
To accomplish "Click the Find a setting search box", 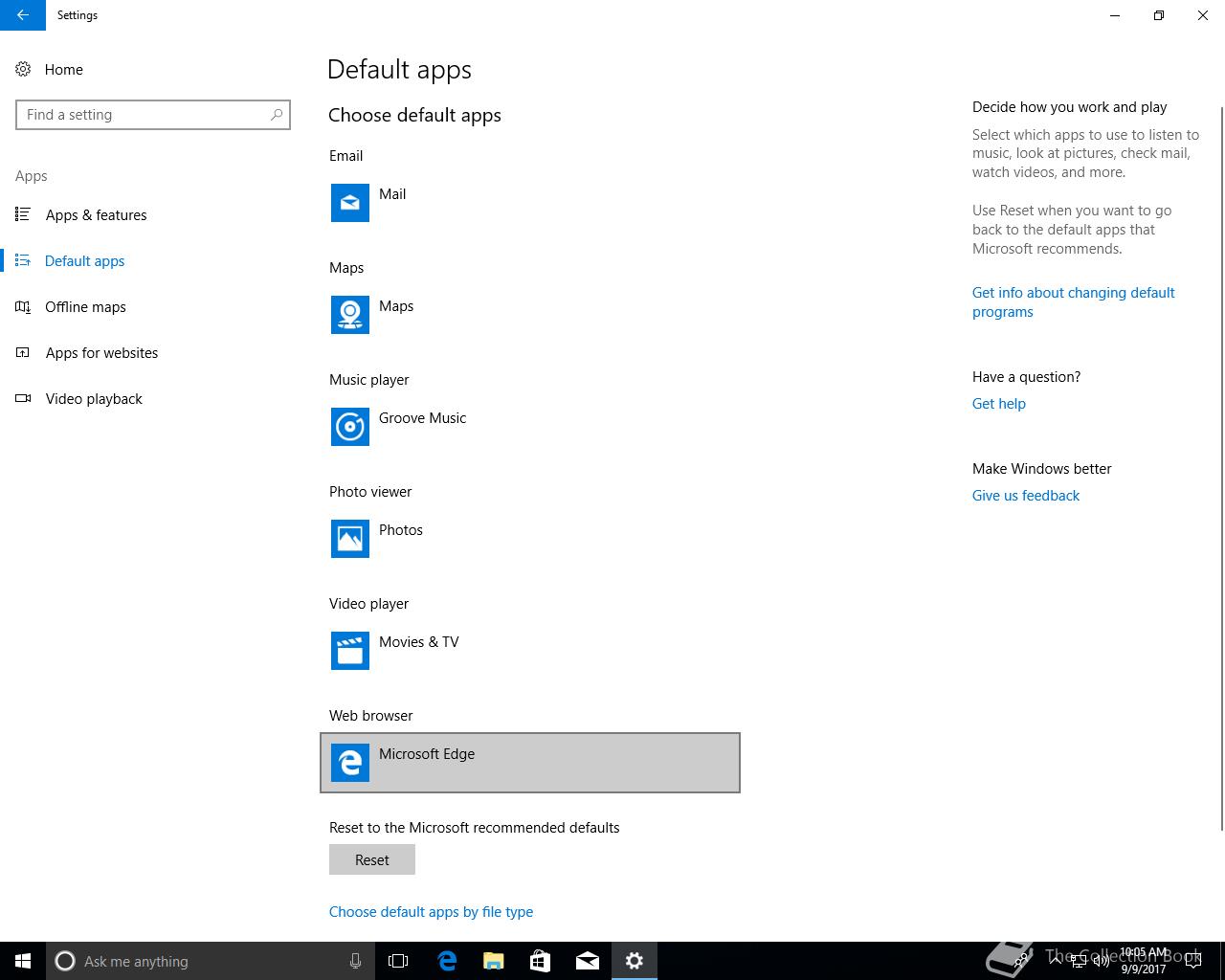I will tap(144, 115).
